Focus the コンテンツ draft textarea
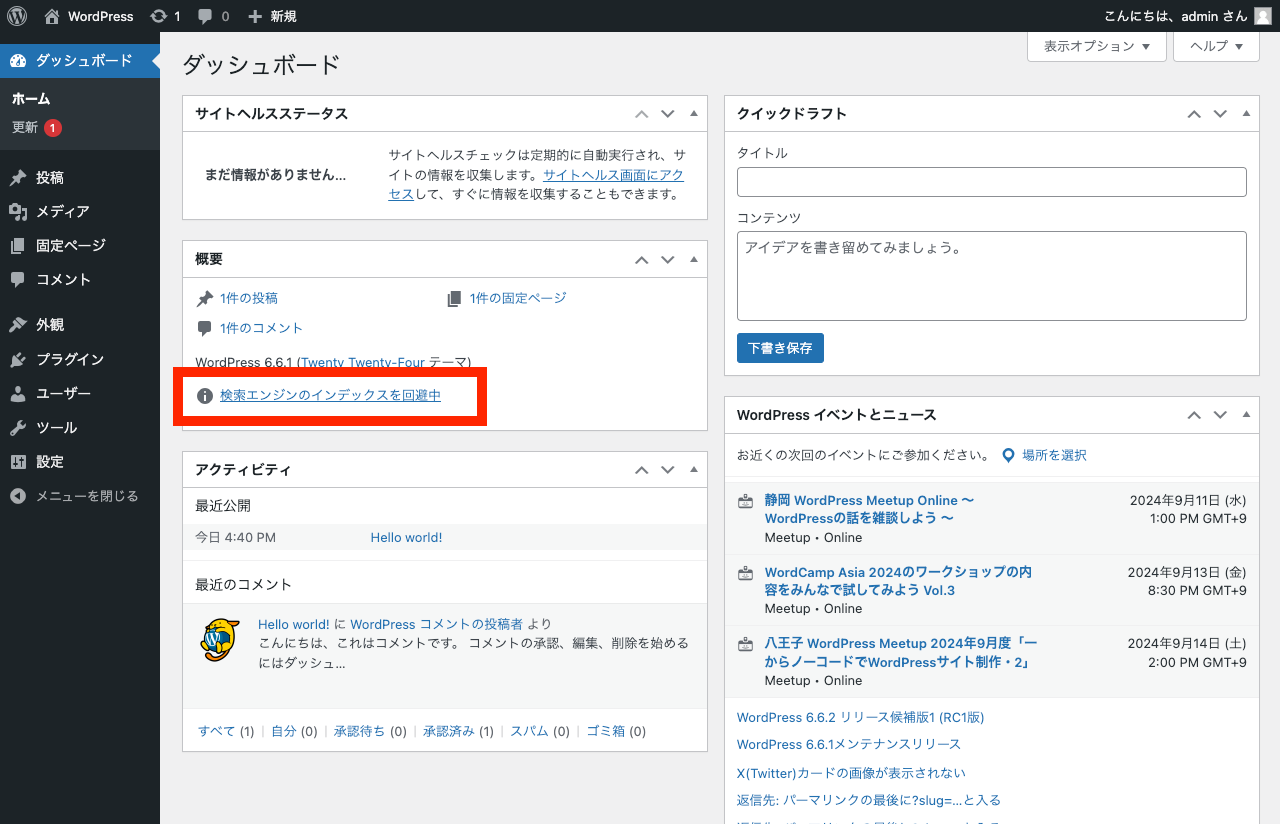Image resolution: width=1280 pixels, height=824 pixels. pyautogui.click(x=992, y=276)
